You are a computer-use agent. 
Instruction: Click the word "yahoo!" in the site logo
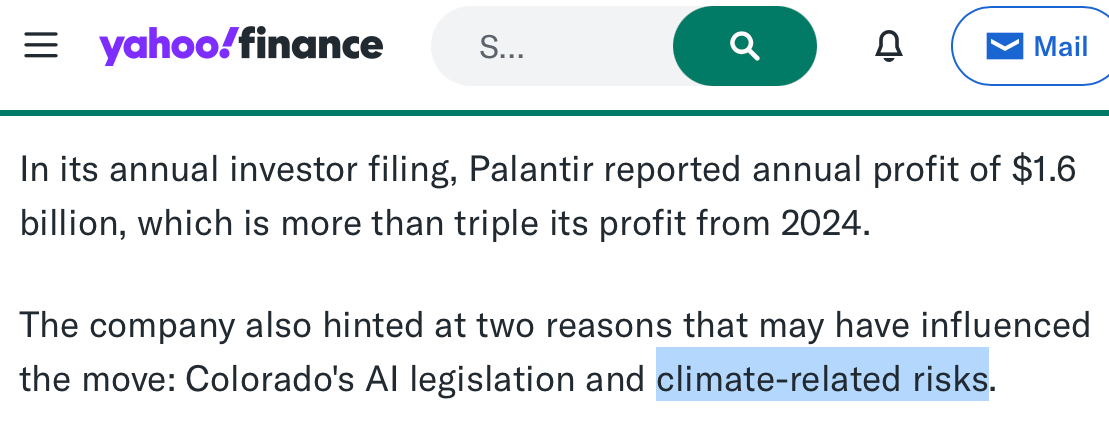(x=168, y=46)
